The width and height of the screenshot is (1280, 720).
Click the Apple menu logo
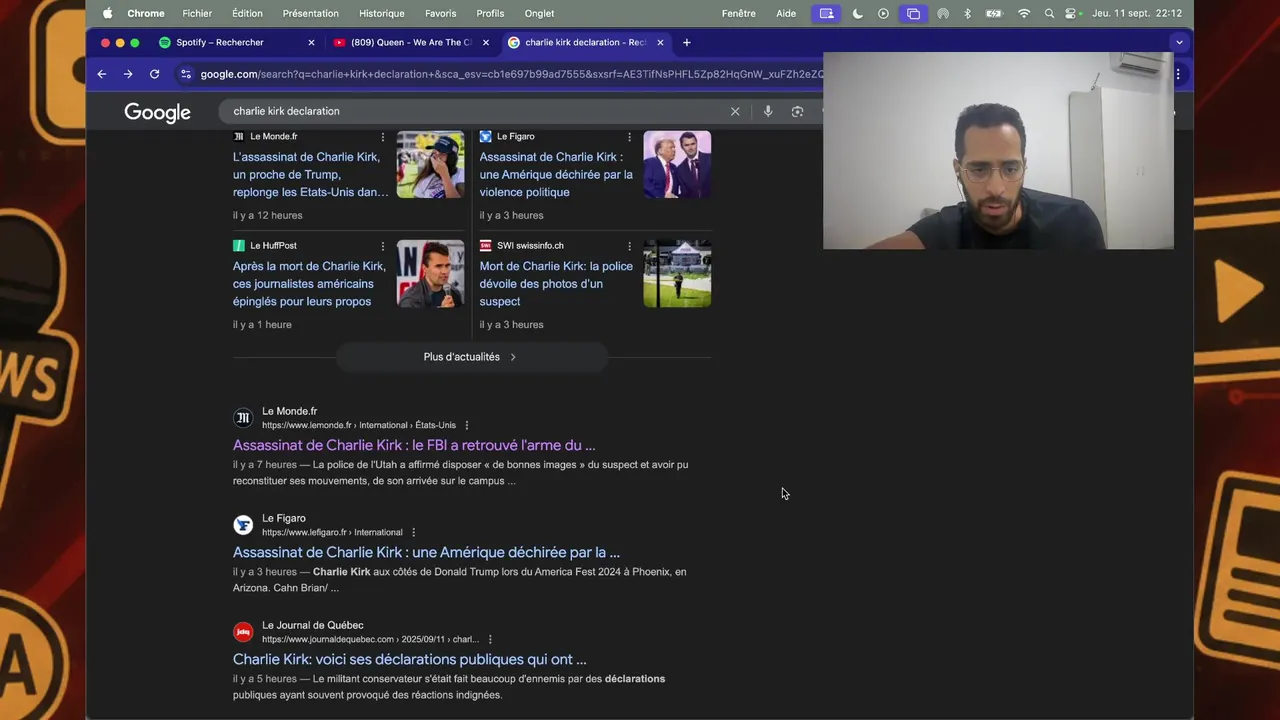pos(107,13)
